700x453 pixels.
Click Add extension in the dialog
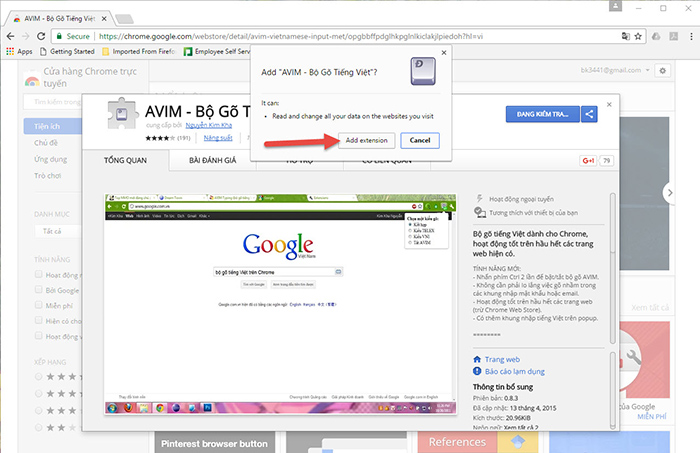[x=367, y=140]
